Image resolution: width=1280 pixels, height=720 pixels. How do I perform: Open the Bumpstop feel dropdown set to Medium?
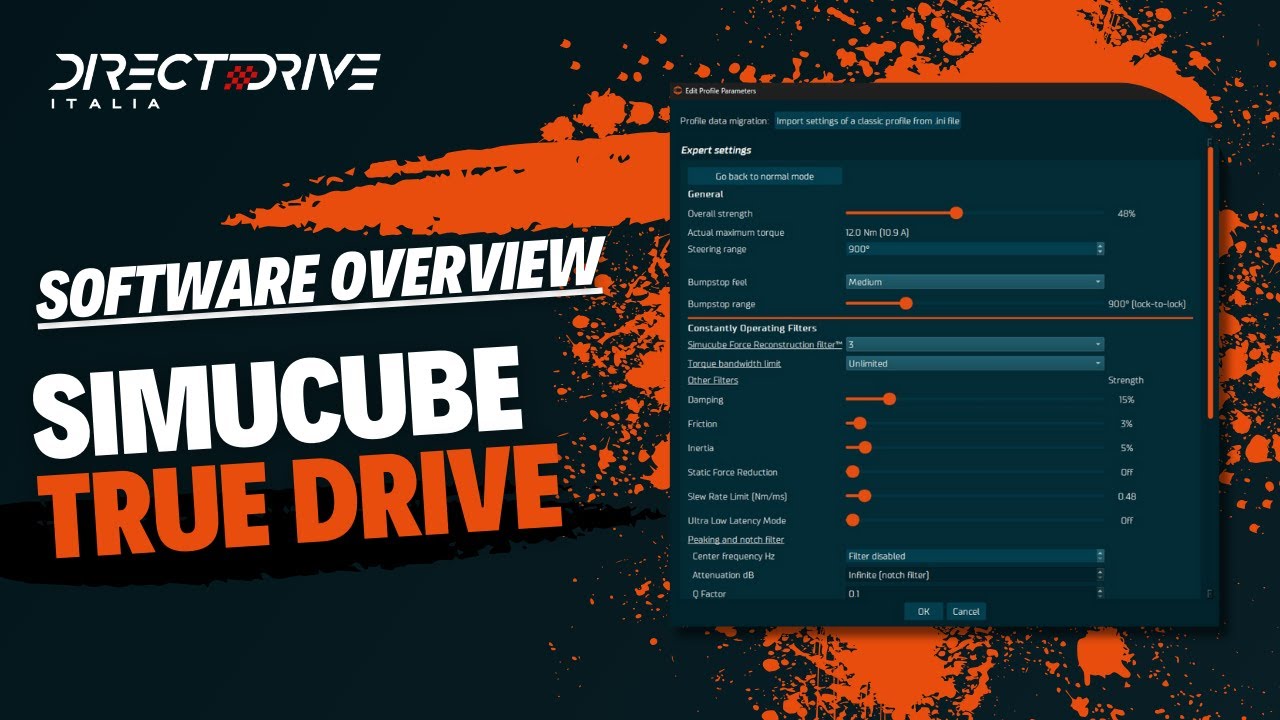tap(975, 282)
